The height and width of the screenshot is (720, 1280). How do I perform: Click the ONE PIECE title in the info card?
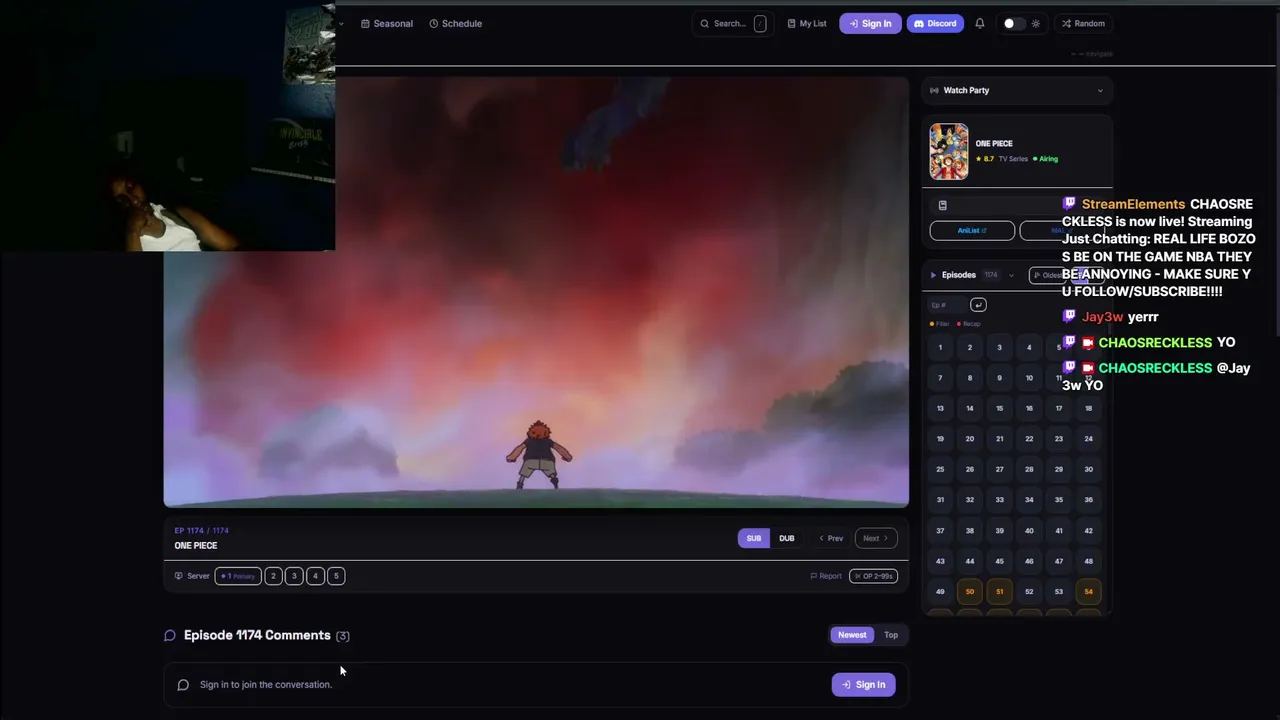(994, 144)
